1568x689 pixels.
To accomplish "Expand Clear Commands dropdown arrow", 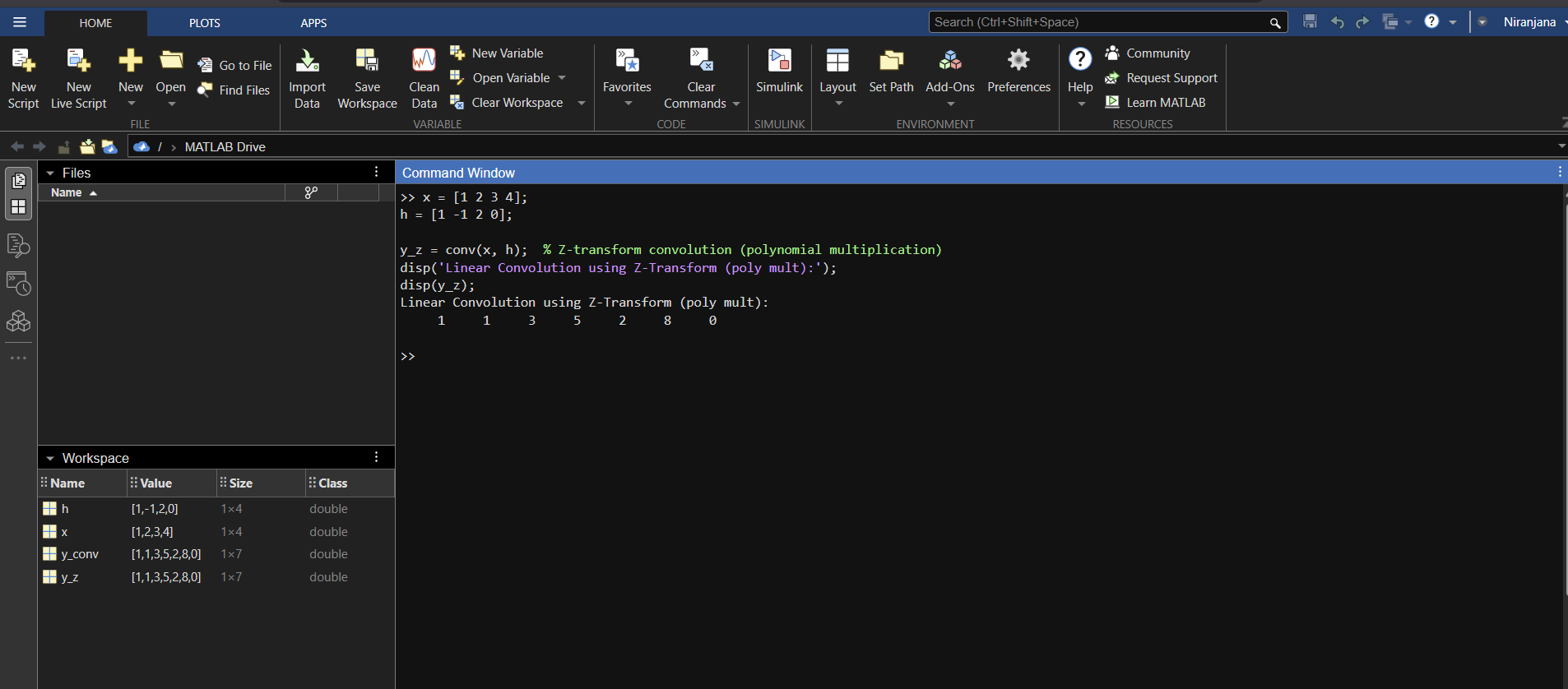I will (x=736, y=104).
